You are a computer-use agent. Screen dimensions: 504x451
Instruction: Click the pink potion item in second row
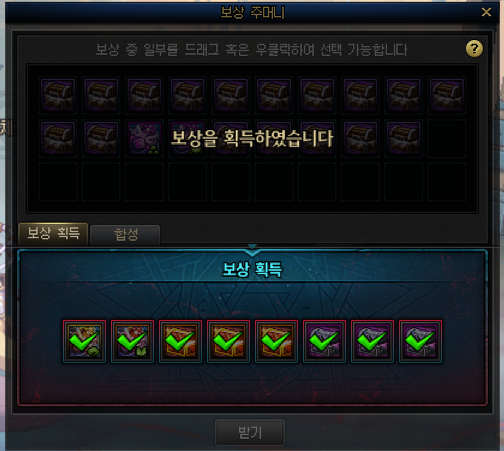coord(144,138)
